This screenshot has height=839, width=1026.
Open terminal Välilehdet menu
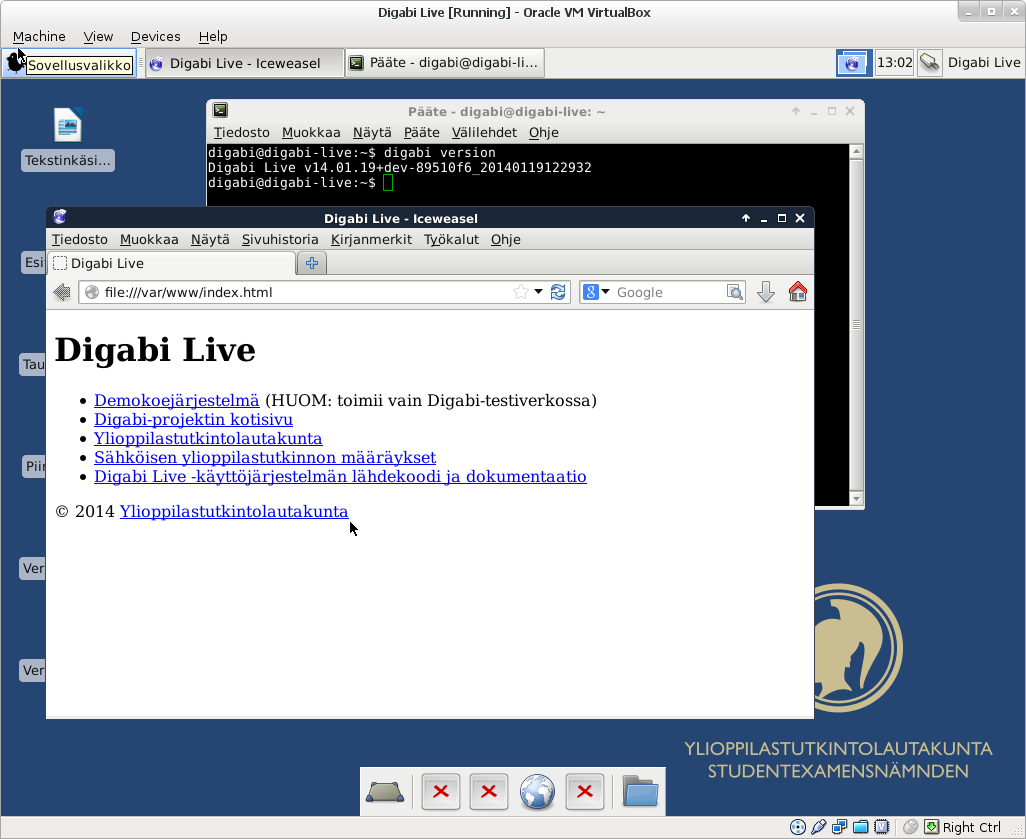click(x=484, y=133)
